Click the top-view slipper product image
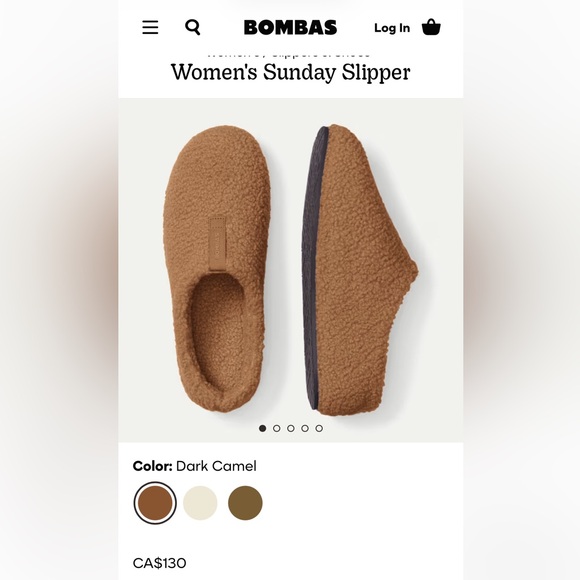Screen dimensions: 580x580 pos(218,269)
